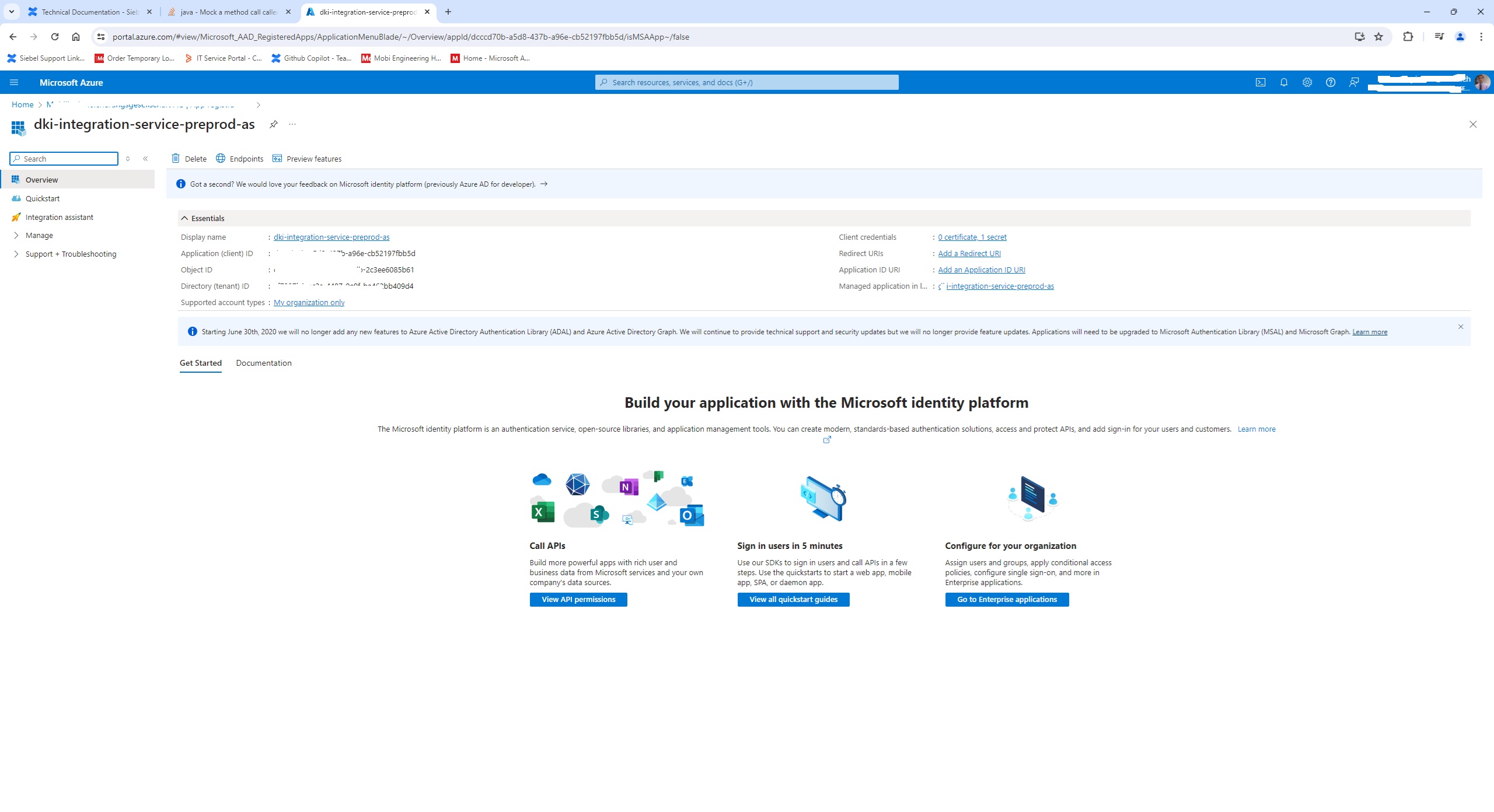Go back in browser history

point(13,37)
